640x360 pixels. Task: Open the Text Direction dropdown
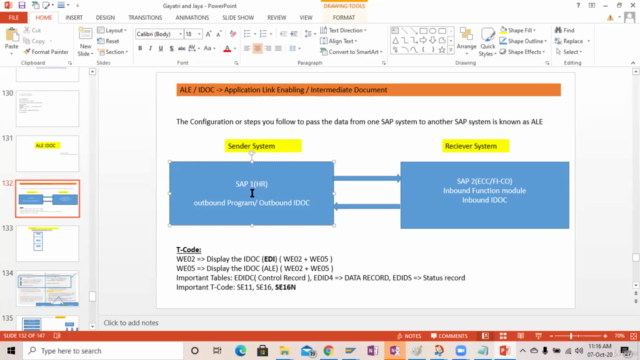[343, 30]
